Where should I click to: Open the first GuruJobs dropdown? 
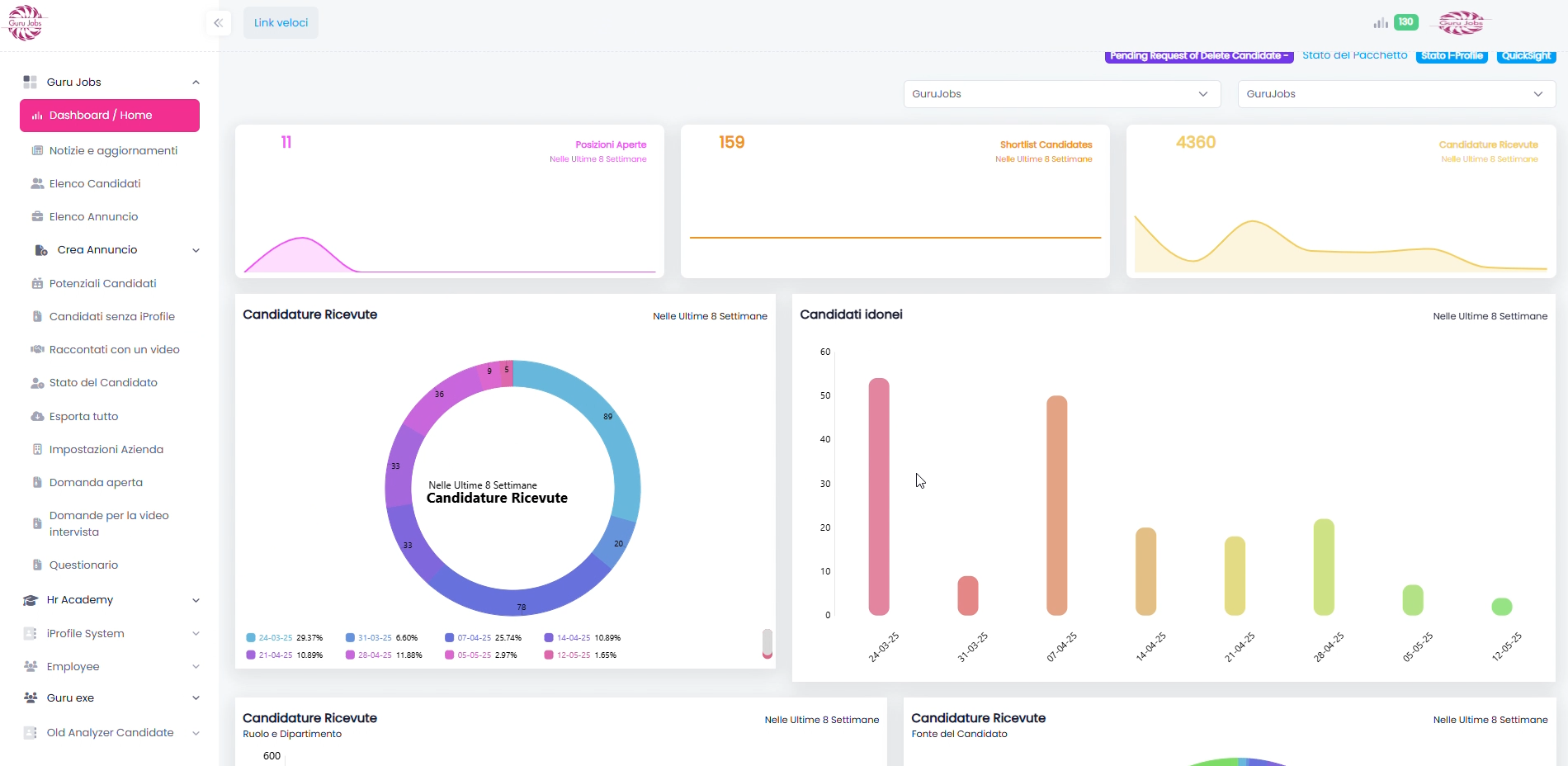coord(1061,94)
